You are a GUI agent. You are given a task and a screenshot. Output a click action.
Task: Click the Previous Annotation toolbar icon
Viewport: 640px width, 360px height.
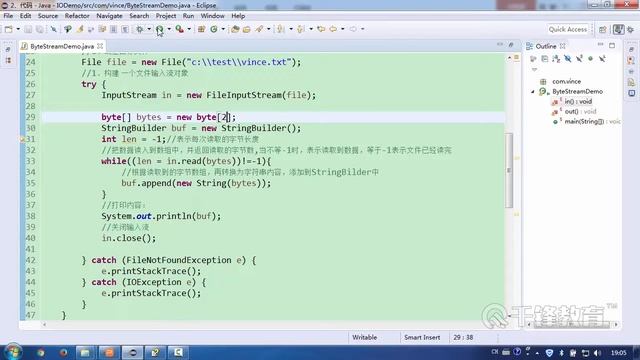click(300, 29)
